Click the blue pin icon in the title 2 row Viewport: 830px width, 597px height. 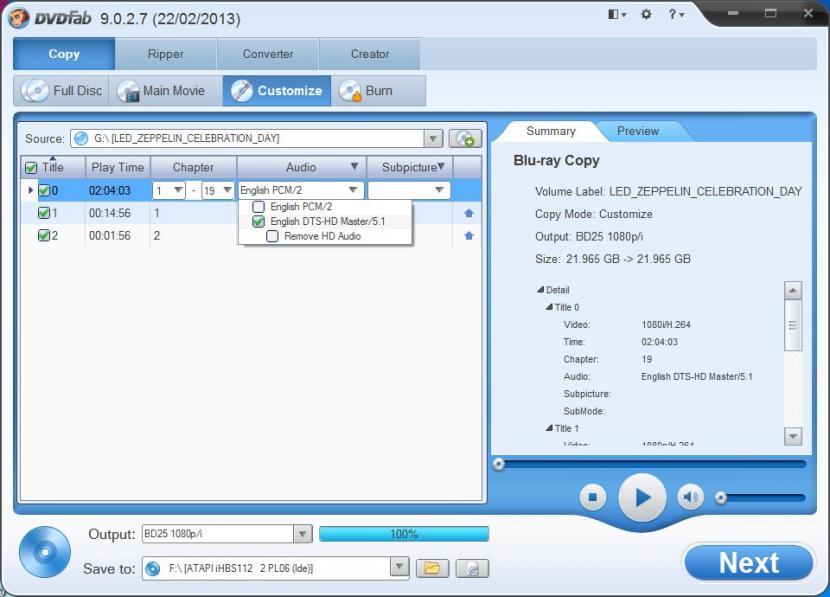click(468, 236)
